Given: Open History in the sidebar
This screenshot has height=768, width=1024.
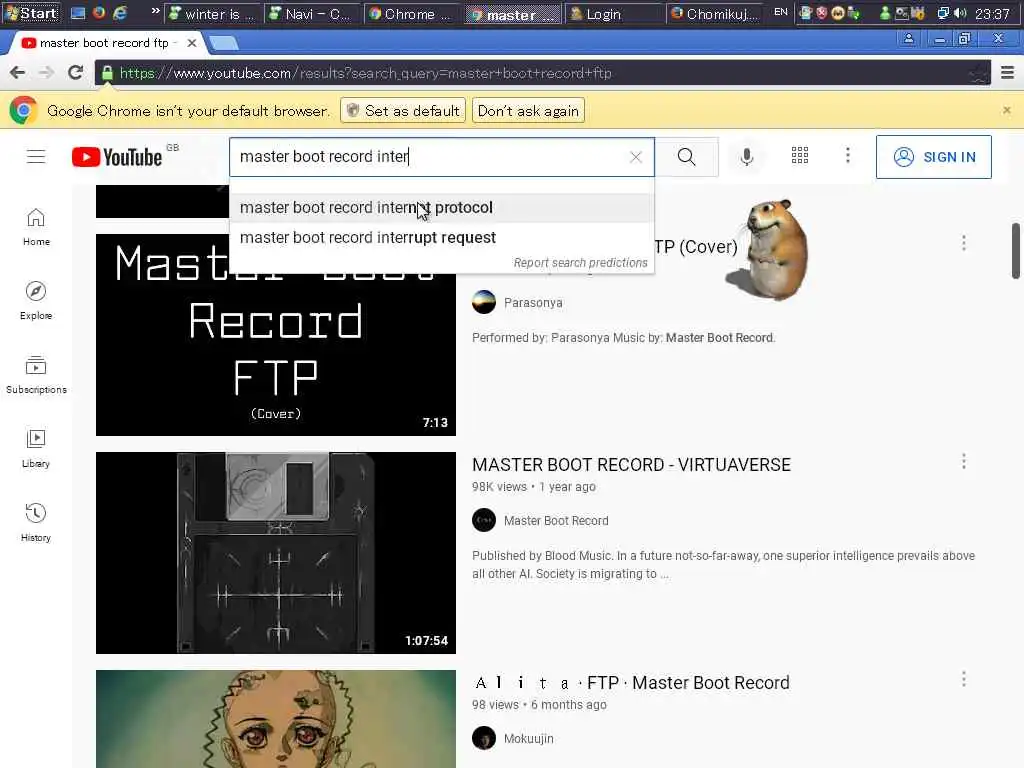Looking at the screenshot, I should click(36, 522).
